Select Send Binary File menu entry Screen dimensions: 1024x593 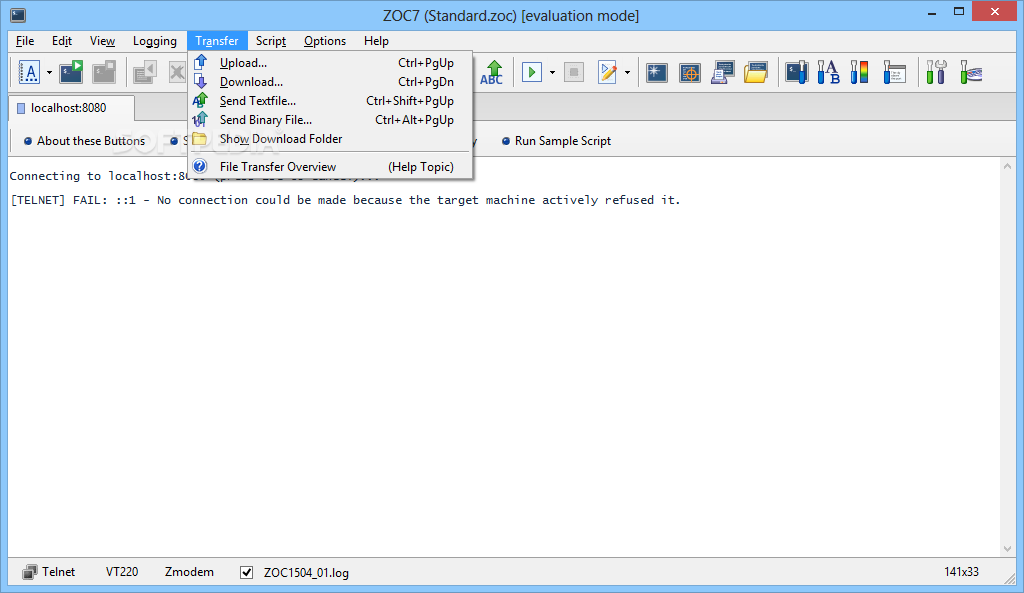330,120
